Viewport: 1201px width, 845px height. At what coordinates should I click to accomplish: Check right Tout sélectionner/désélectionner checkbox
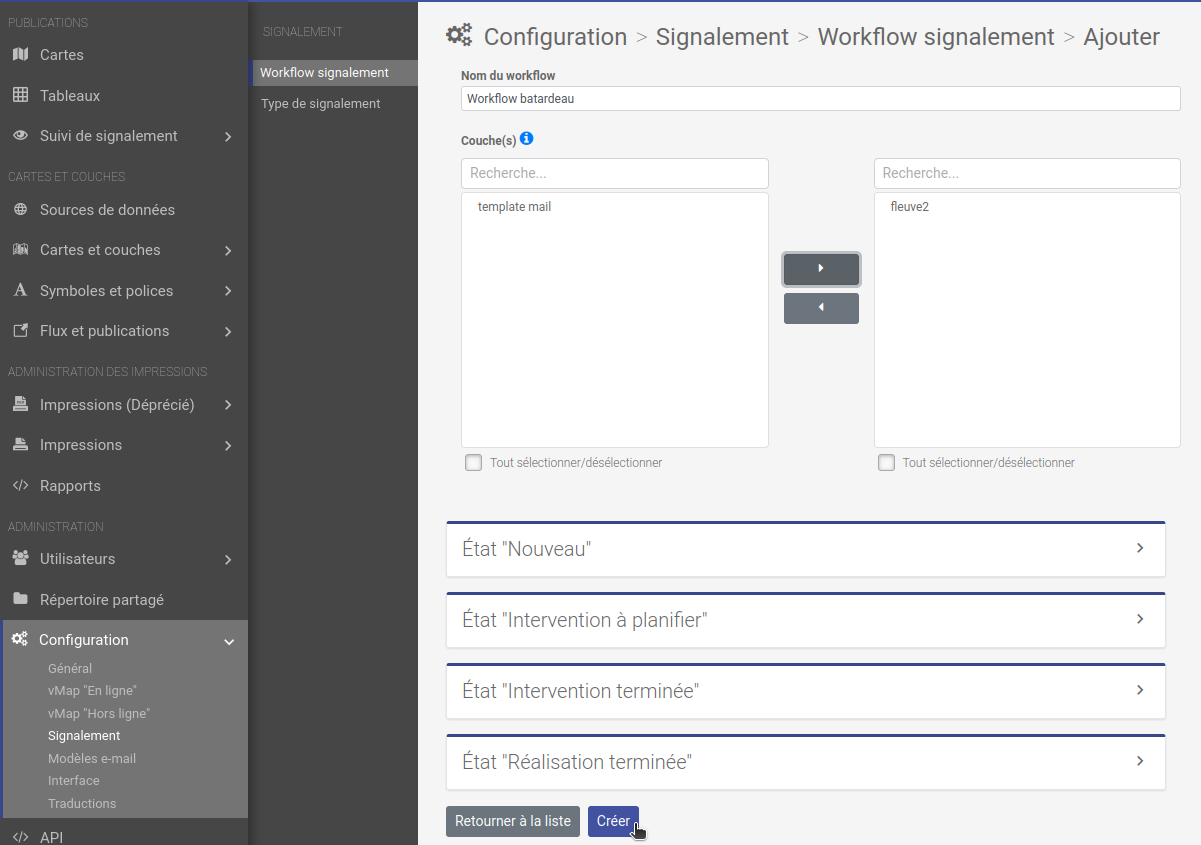pos(886,462)
